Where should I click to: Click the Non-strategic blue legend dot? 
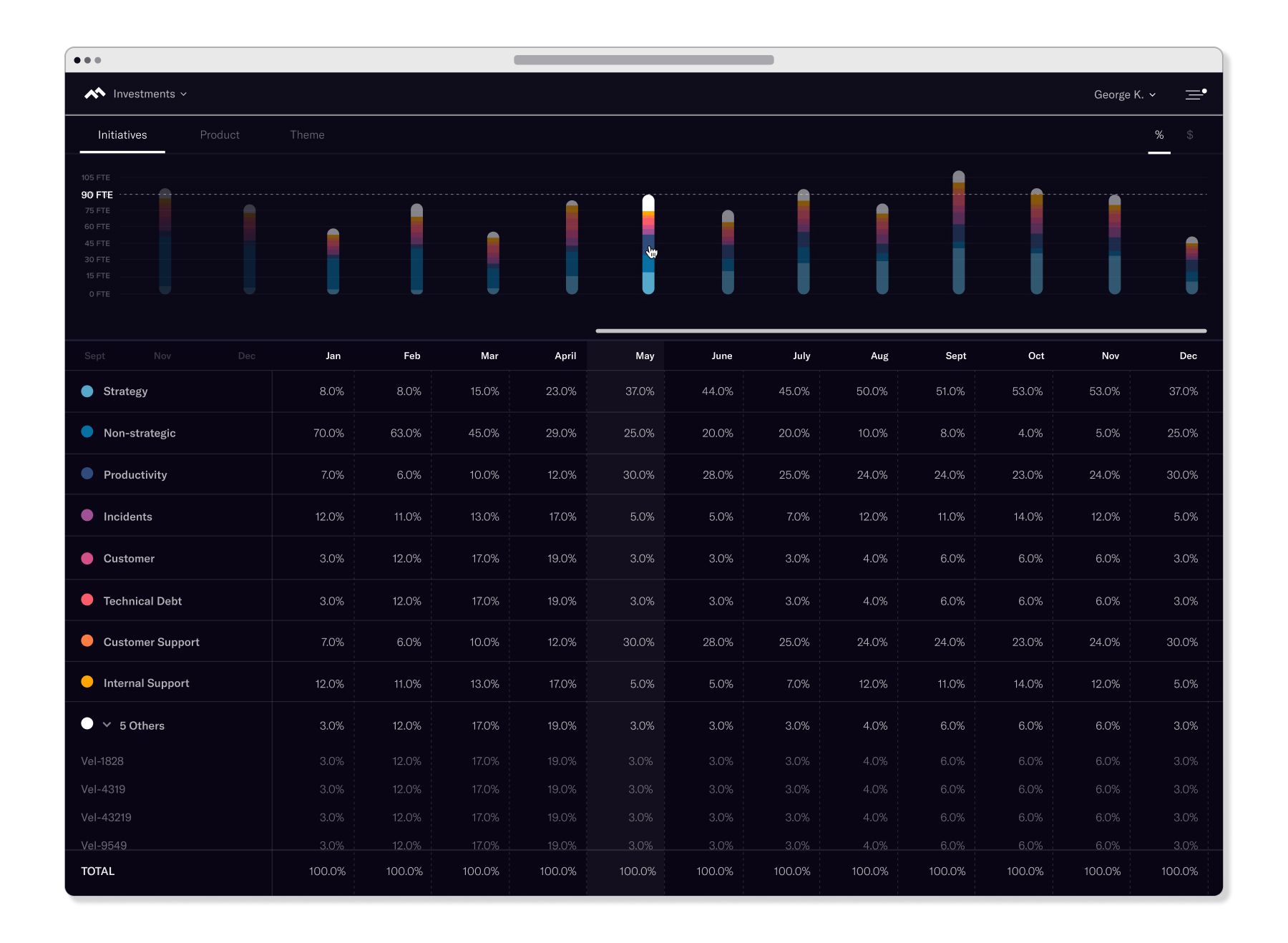pyautogui.click(x=87, y=432)
